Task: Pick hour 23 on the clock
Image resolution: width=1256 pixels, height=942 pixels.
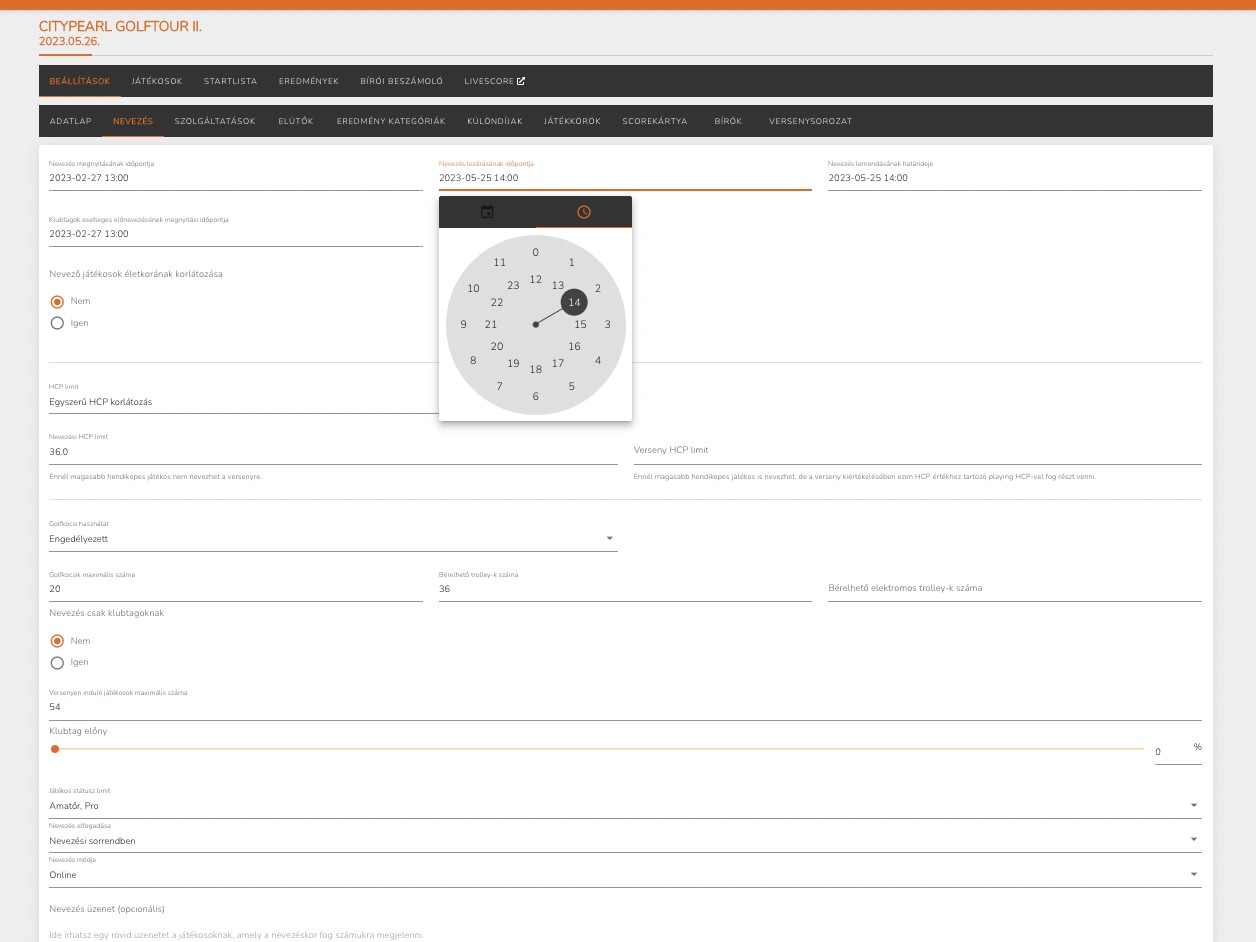Action: click(x=513, y=285)
